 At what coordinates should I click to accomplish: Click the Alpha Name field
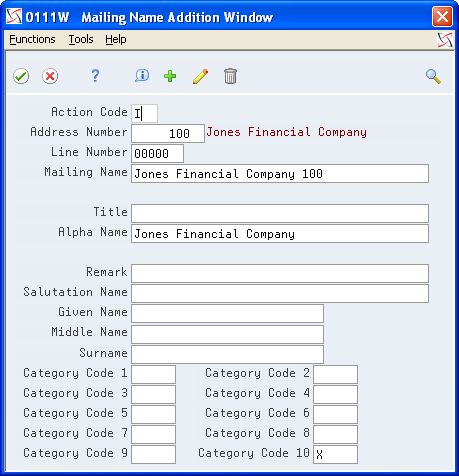(x=280, y=233)
